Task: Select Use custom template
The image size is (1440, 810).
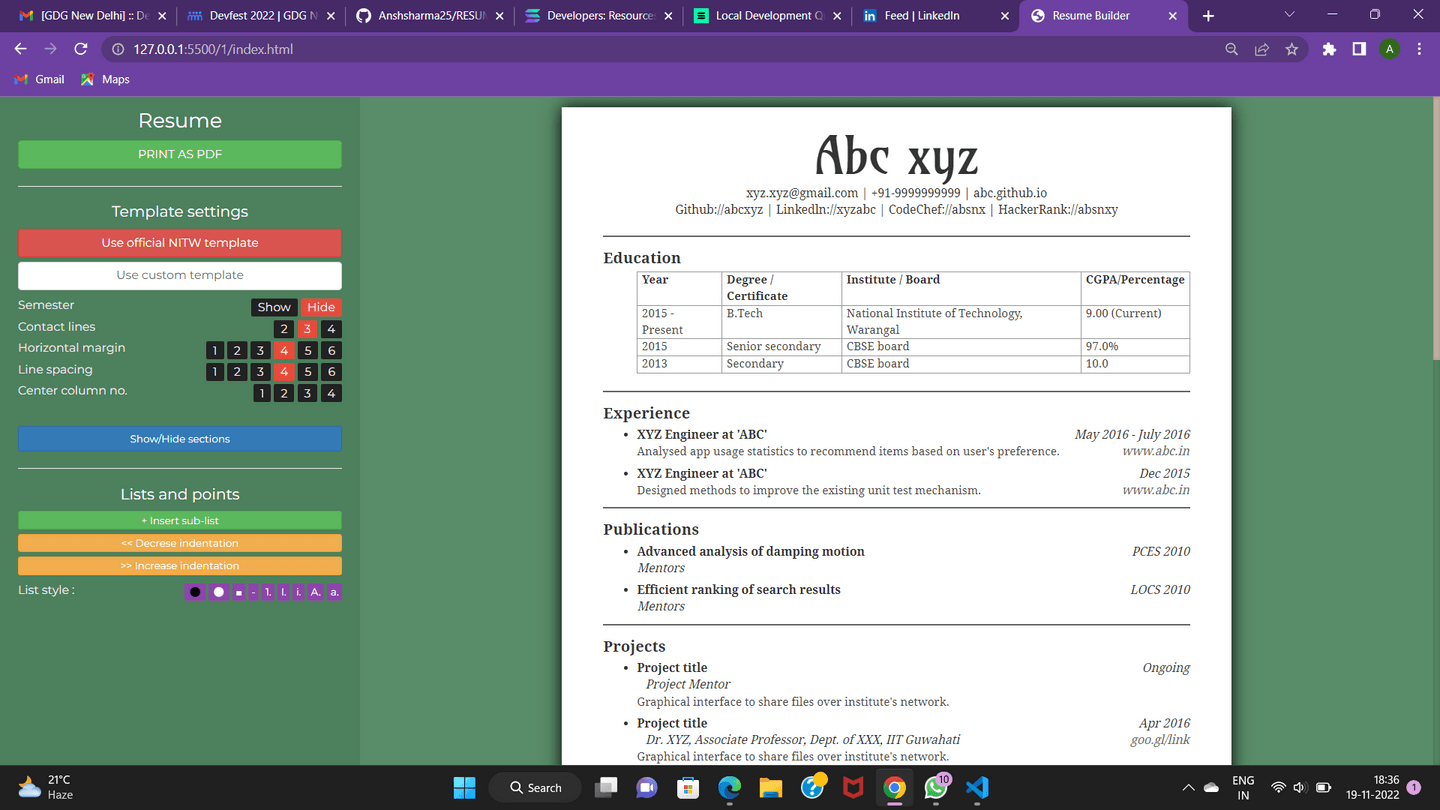Action: click(x=180, y=275)
